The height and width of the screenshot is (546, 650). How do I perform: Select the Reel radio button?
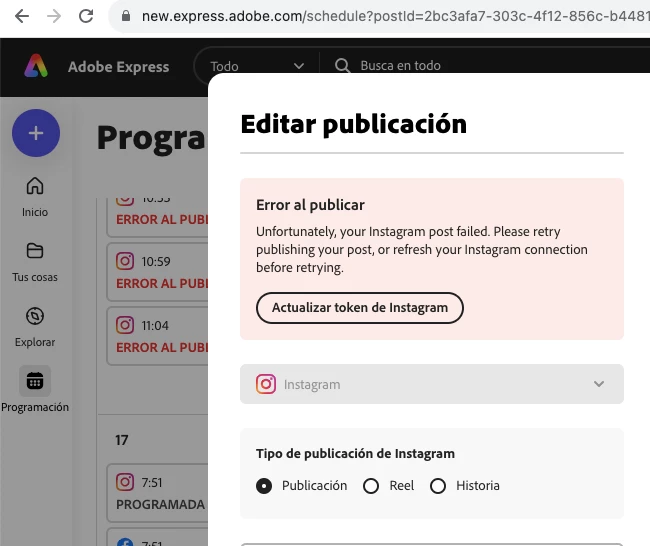point(371,486)
